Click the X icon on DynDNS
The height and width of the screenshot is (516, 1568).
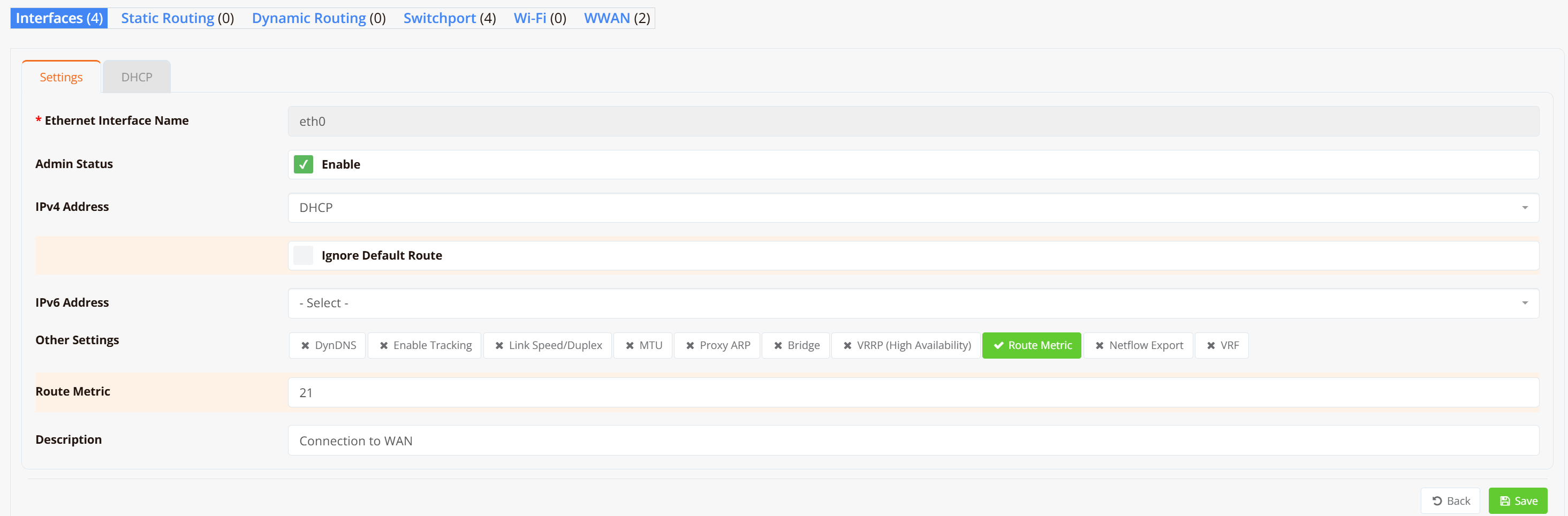305,346
